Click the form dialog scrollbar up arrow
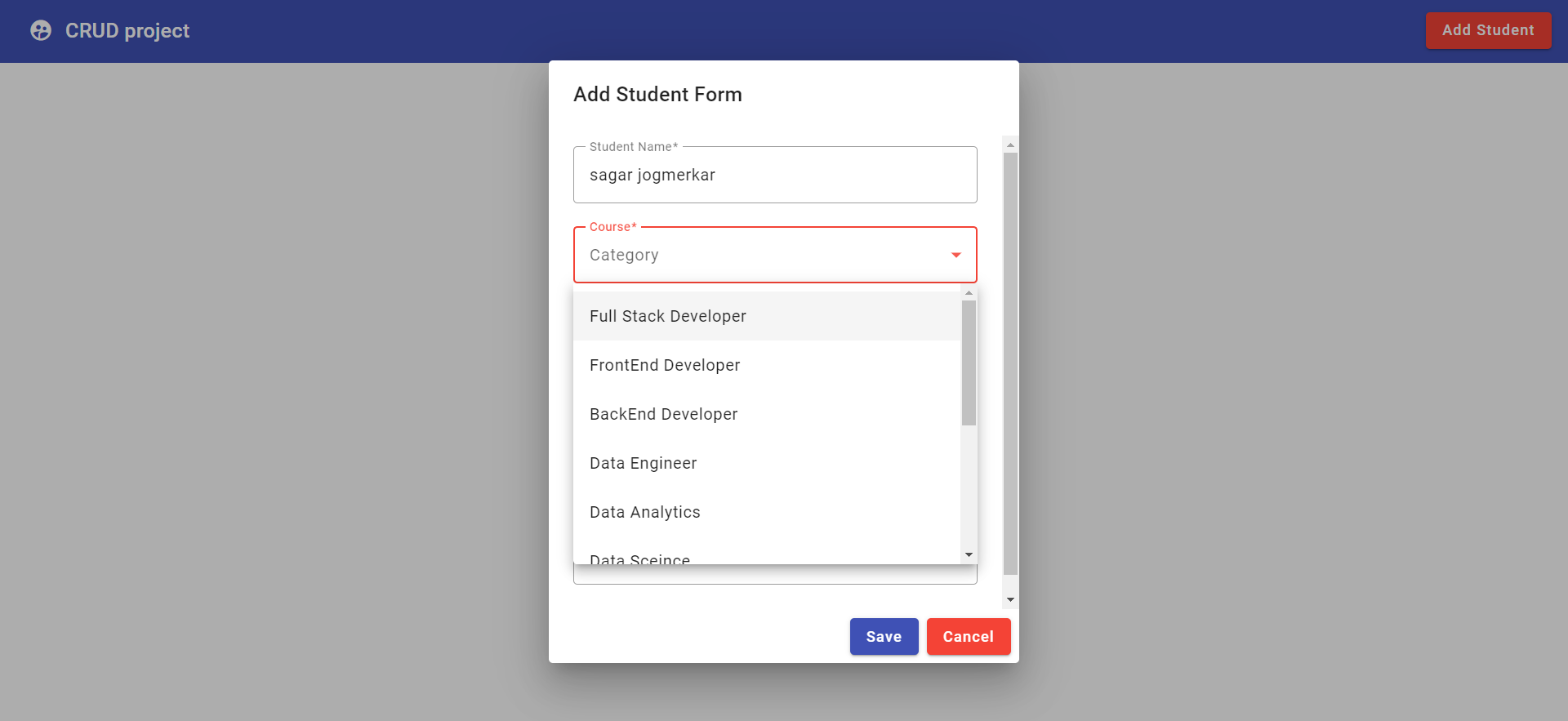The image size is (1568, 721). click(1010, 145)
